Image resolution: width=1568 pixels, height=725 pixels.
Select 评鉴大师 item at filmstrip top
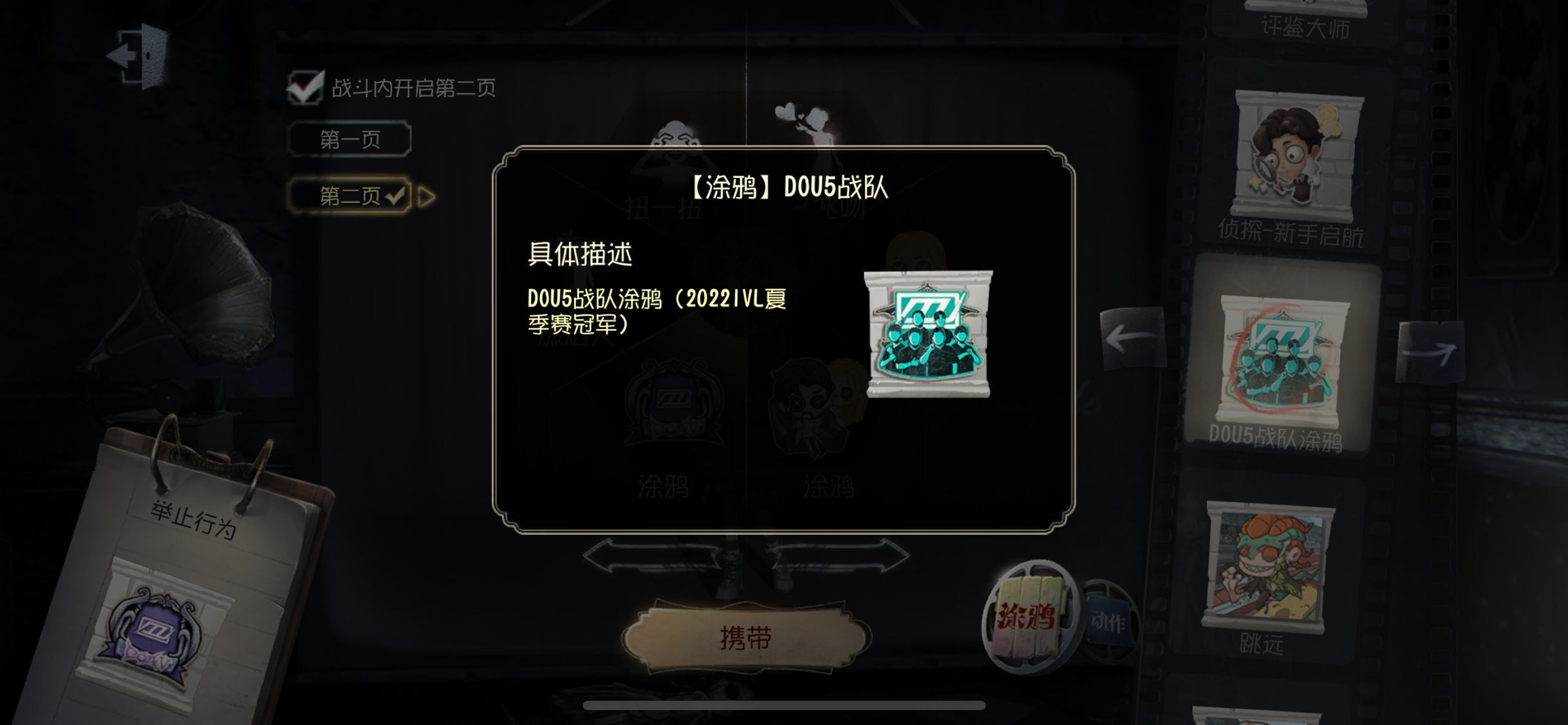[1305, 19]
